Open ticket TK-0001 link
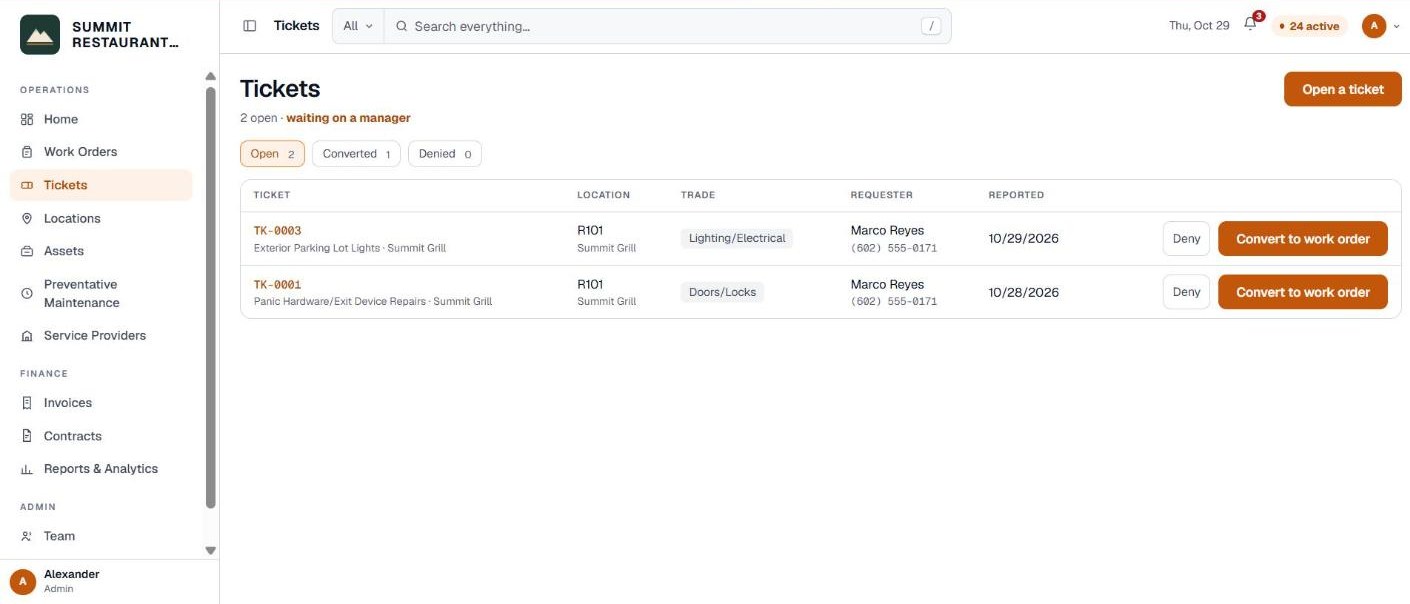The image size is (1410, 604). [277, 285]
